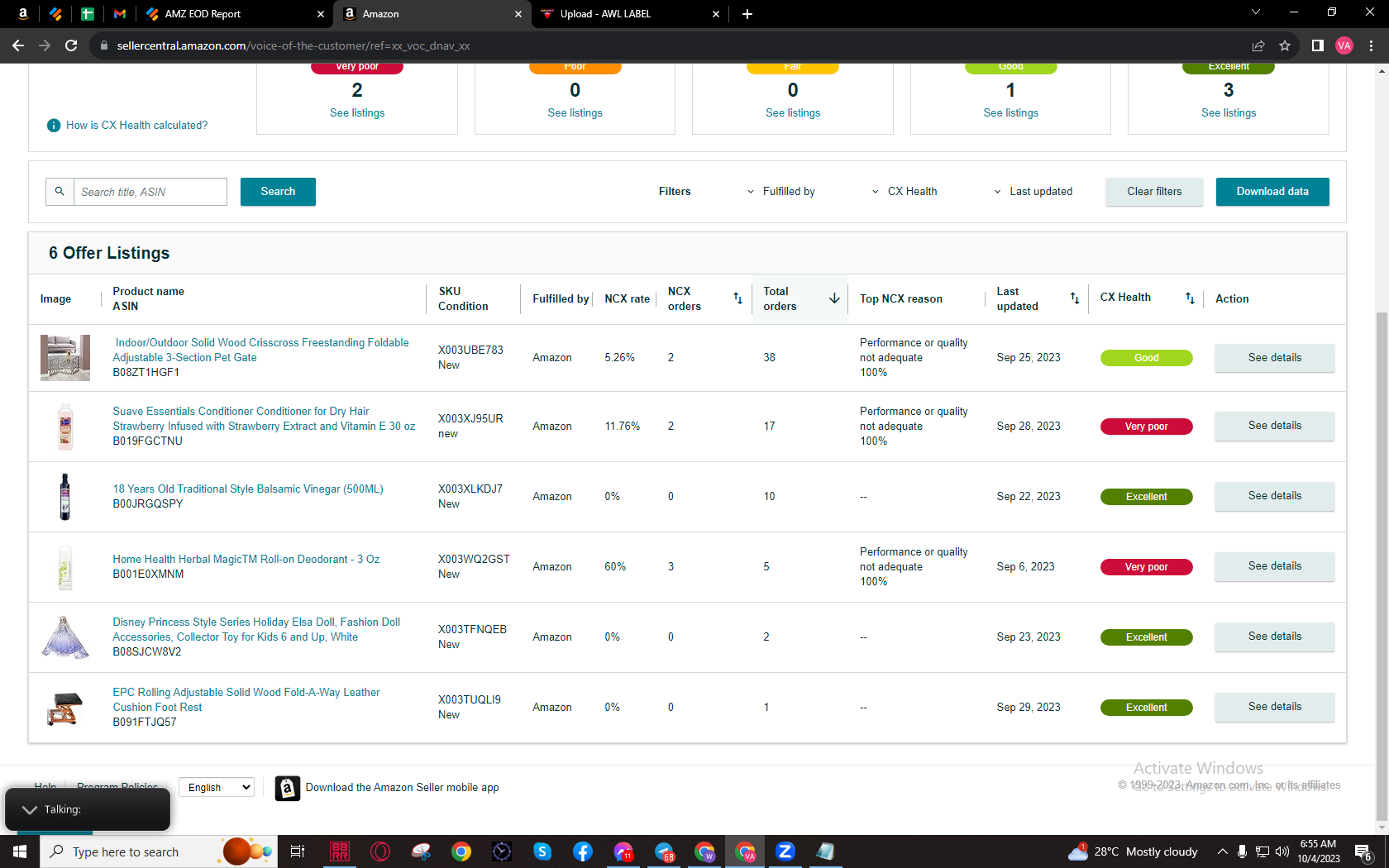1389x868 pixels.
Task: Open Task View on the taskbar
Action: 298,851
